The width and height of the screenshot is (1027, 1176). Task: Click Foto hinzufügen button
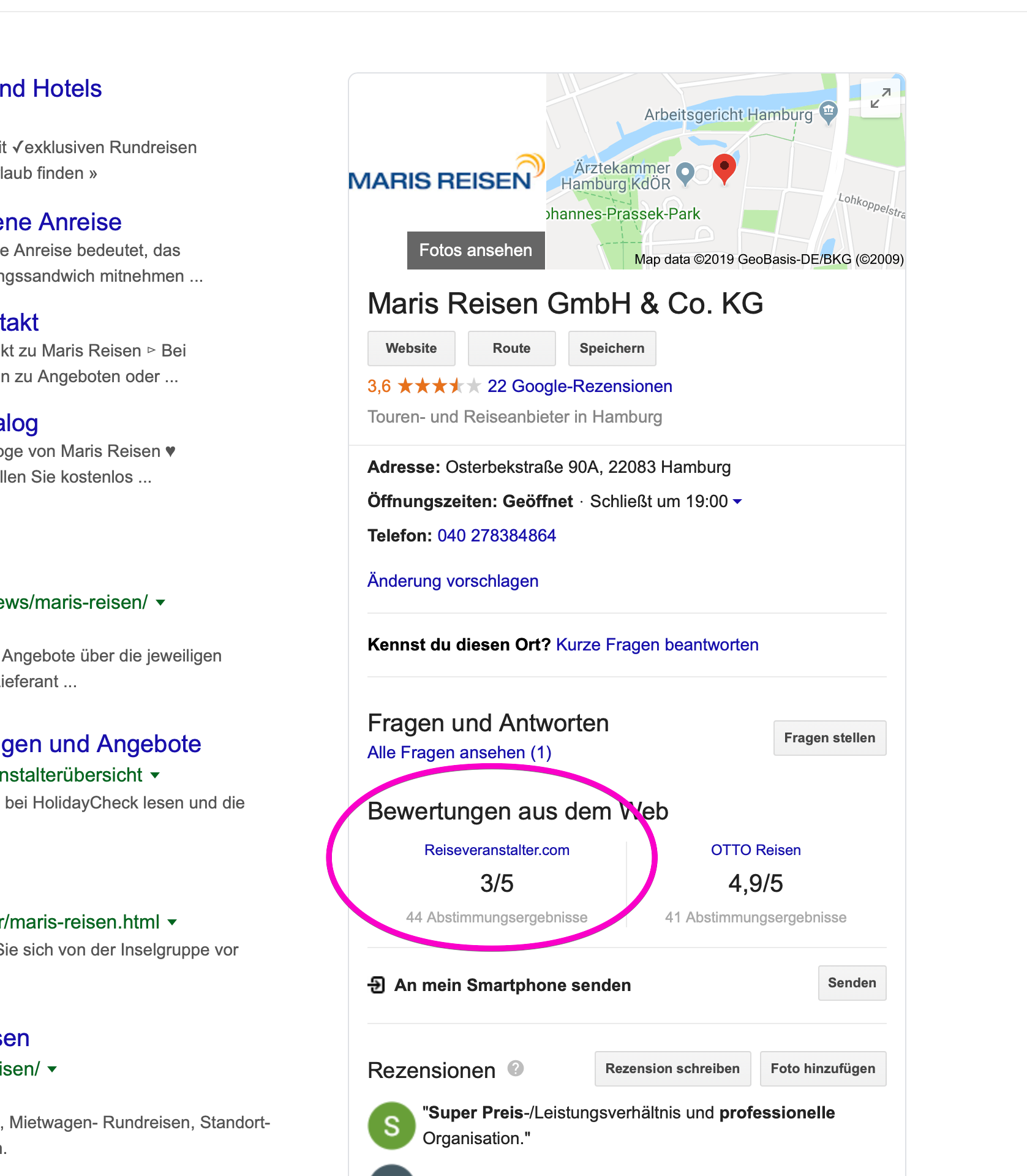coord(823,1069)
